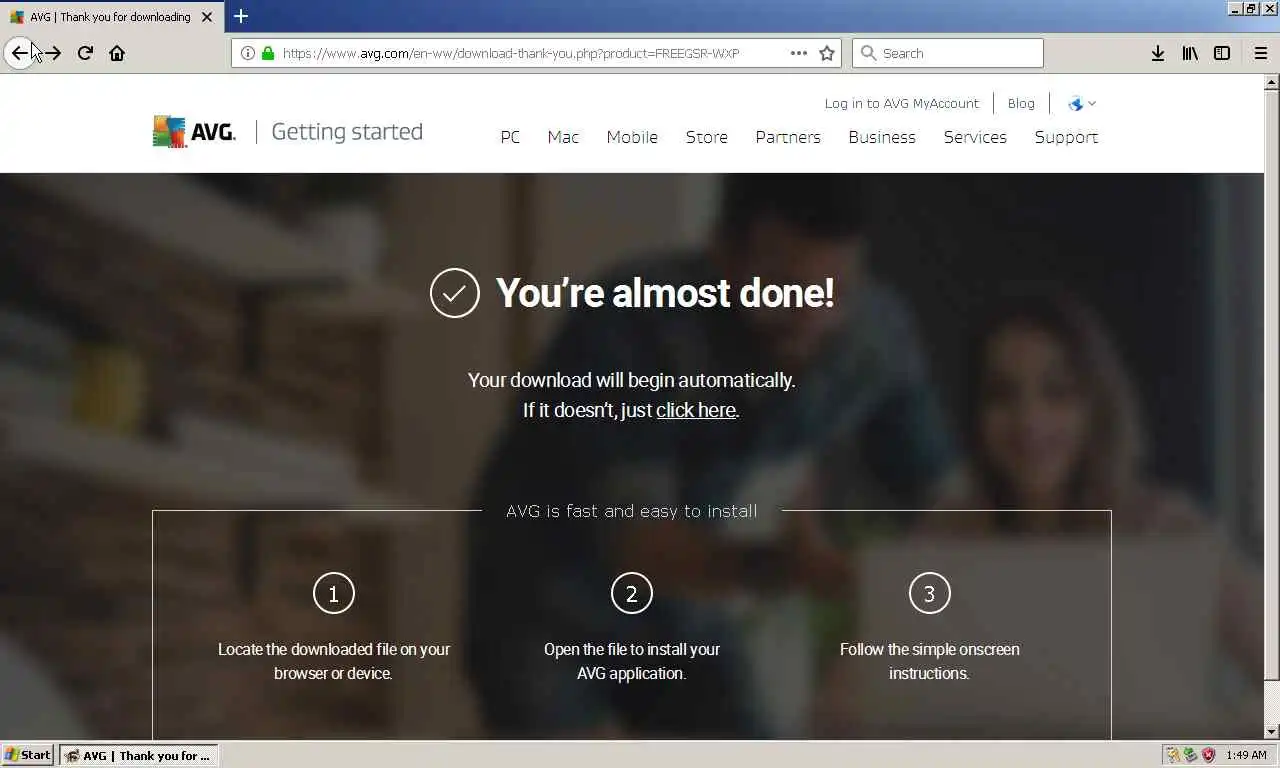The image size is (1280, 768).
Task: Click 'Locate the downloaded file' instruction text
Action: click(x=334, y=661)
